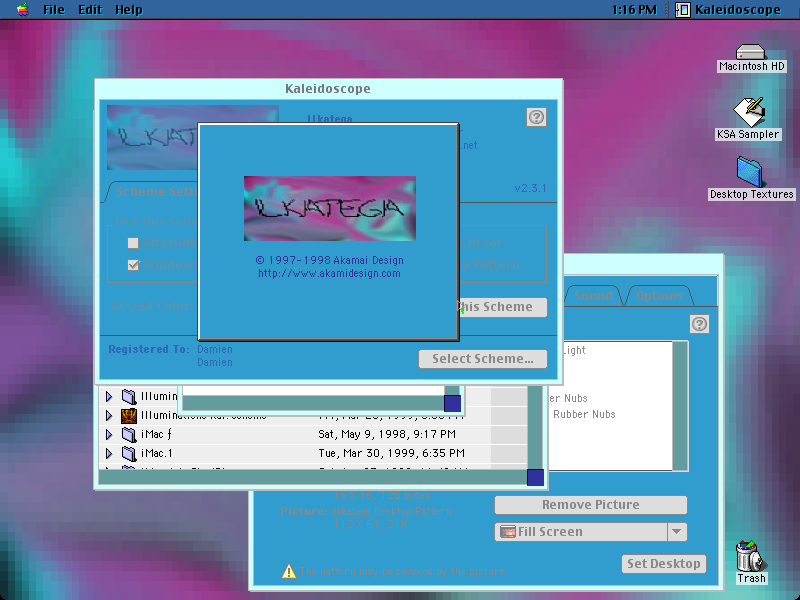Image resolution: width=800 pixels, height=600 pixels.
Task: Click the iMac.1 folder name
Action: click(x=157, y=453)
